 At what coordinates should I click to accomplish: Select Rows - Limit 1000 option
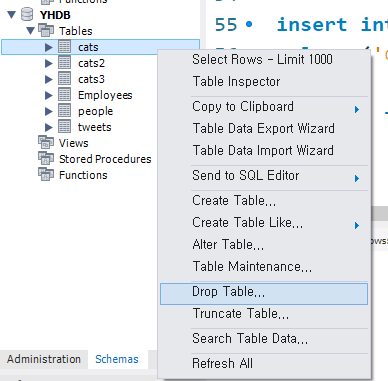point(264,60)
